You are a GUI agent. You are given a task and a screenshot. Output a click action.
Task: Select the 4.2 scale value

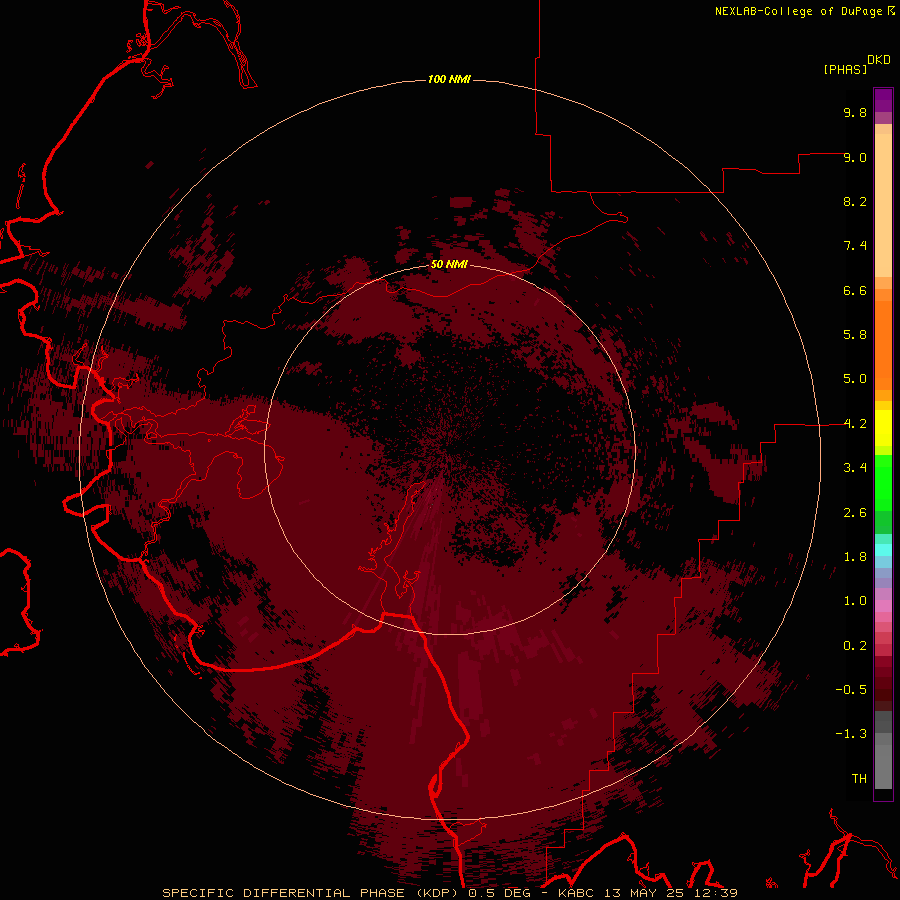pos(855,424)
